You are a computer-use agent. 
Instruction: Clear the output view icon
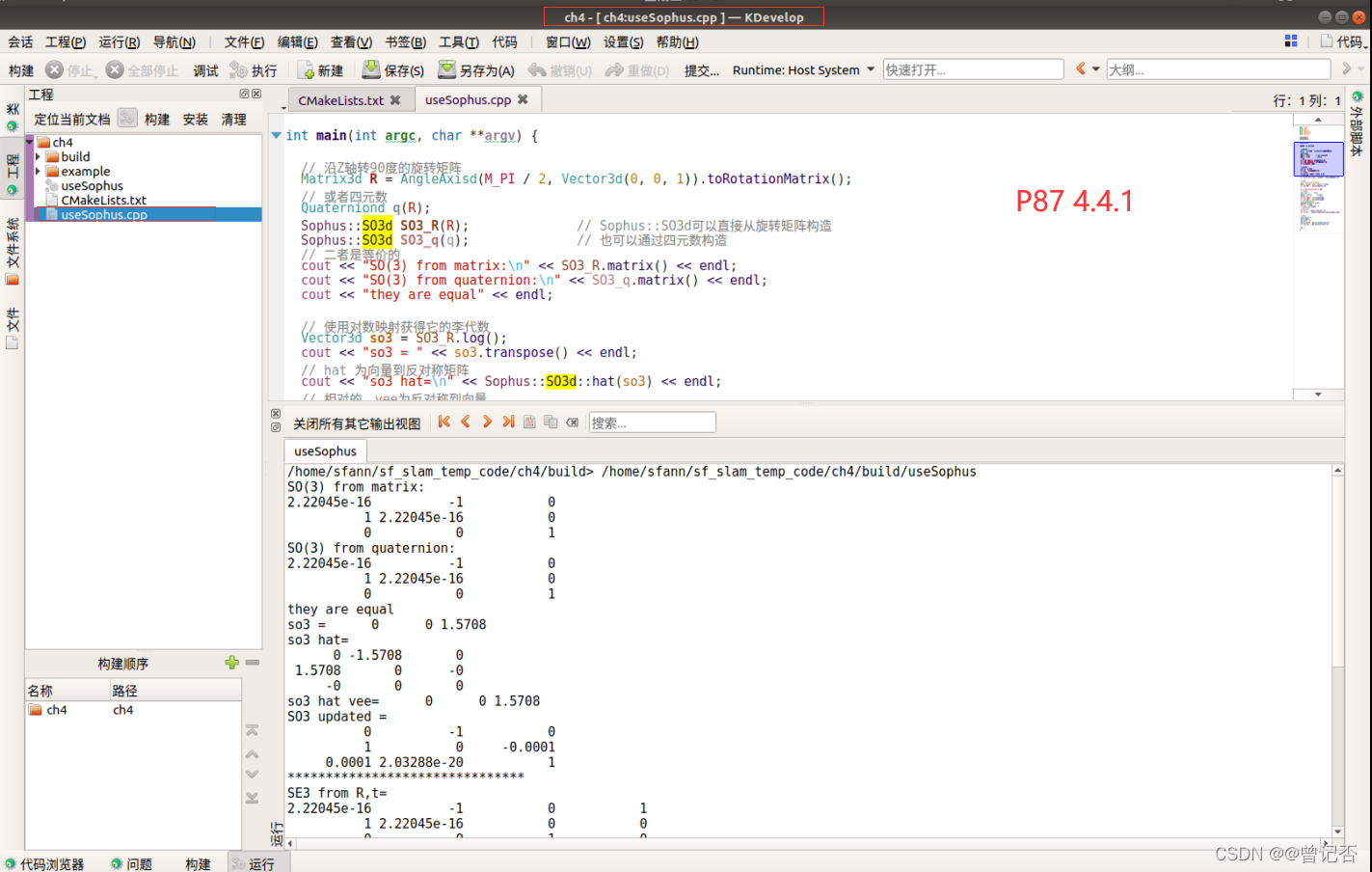(x=573, y=422)
